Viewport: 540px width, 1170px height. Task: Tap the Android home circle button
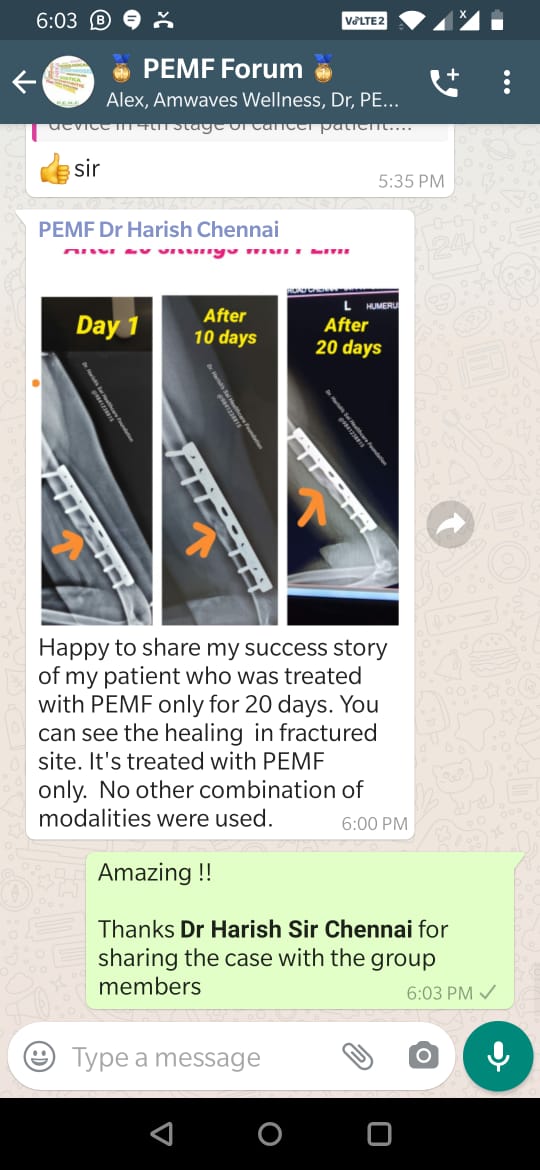[x=270, y=1133]
